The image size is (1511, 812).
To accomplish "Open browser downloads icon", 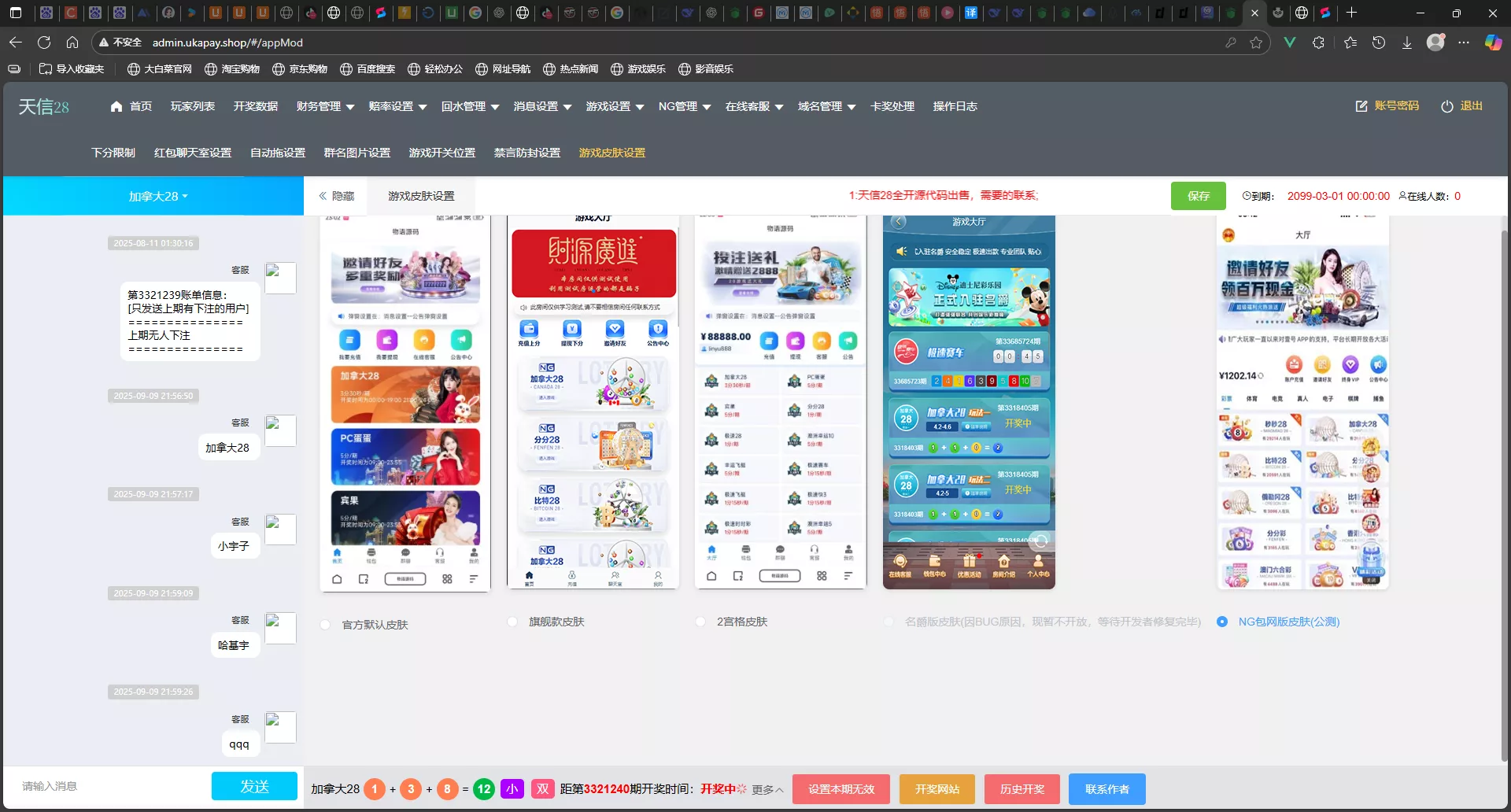I will [x=1406, y=42].
